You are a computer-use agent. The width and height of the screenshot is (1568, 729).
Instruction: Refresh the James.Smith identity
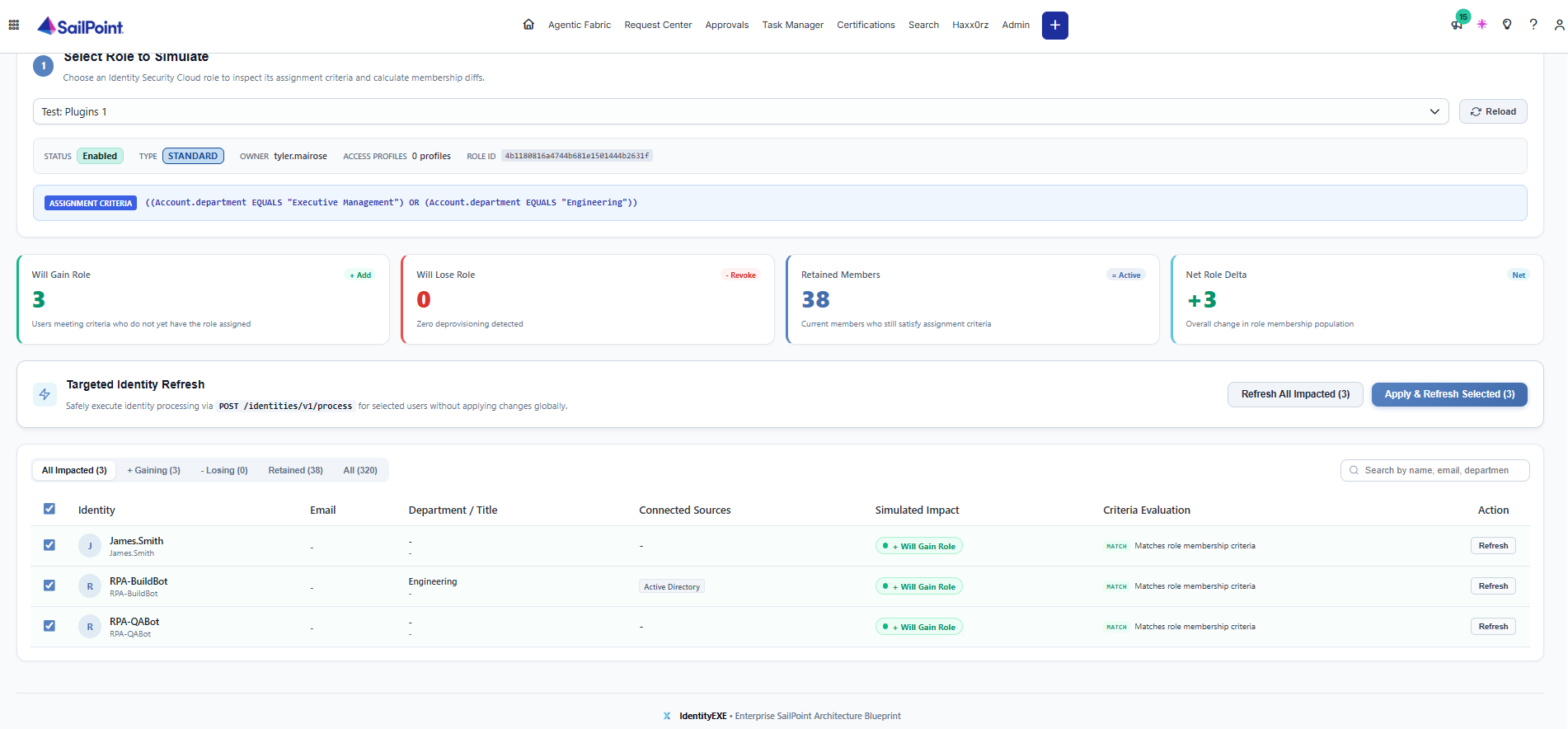pyautogui.click(x=1493, y=546)
